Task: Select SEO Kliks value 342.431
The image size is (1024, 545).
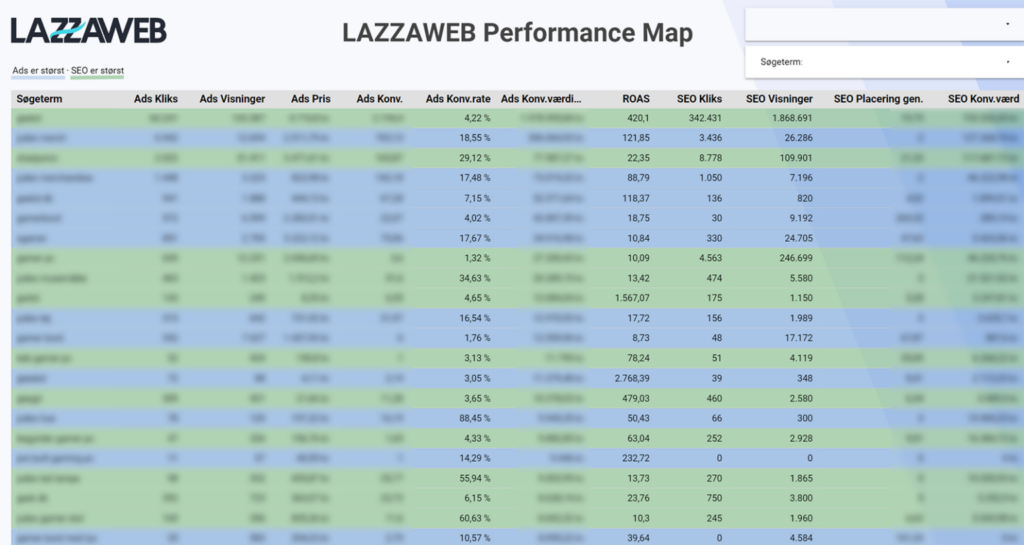Action: click(x=705, y=118)
